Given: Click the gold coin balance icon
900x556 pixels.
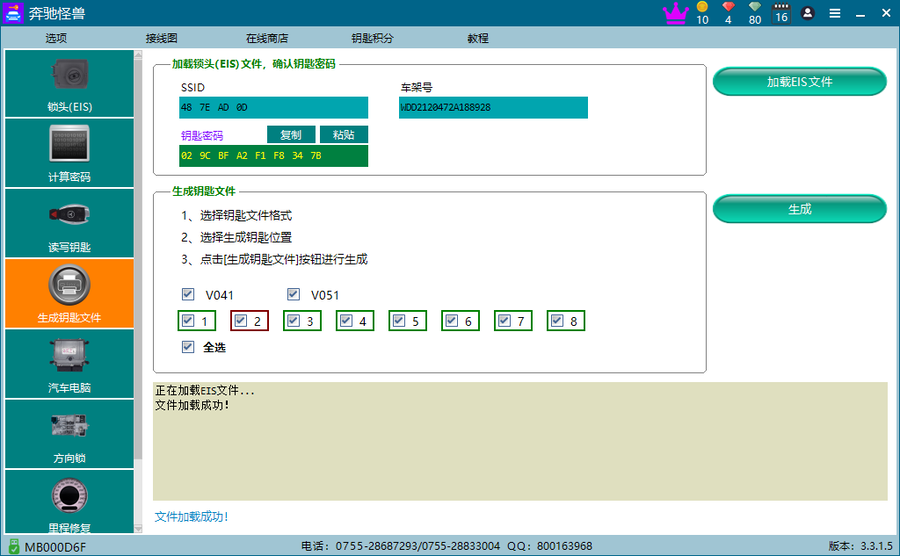Looking at the screenshot, I should pos(702,8).
